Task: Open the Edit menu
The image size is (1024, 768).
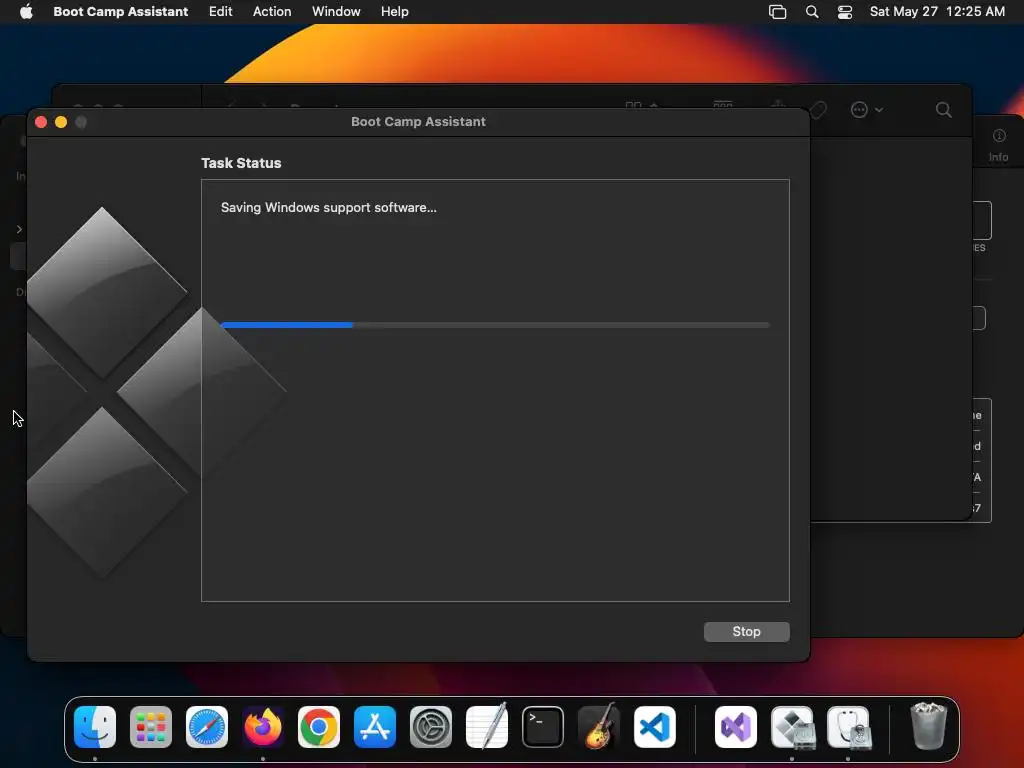Action: pyautogui.click(x=220, y=11)
